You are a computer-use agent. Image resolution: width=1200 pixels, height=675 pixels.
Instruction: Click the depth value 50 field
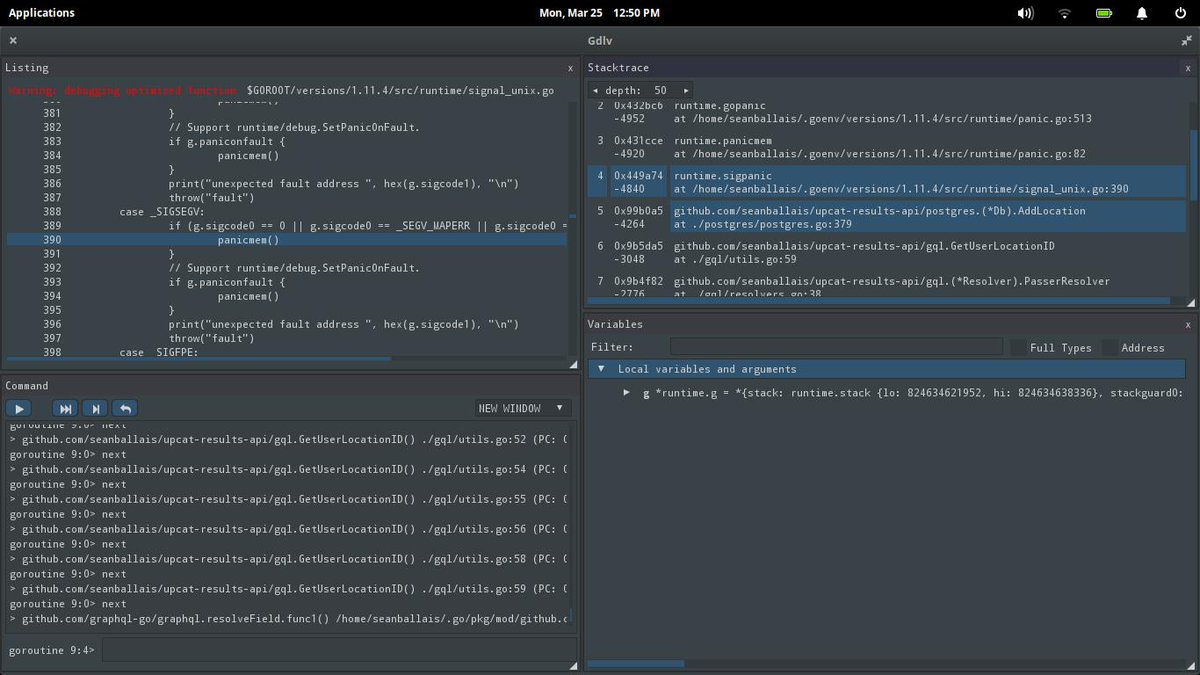[x=660, y=90]
